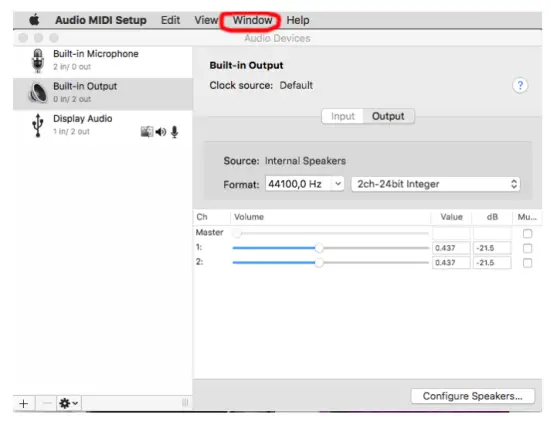The image size is (550, 425).
Task: Click the microphone device icon
Action: 38,61
